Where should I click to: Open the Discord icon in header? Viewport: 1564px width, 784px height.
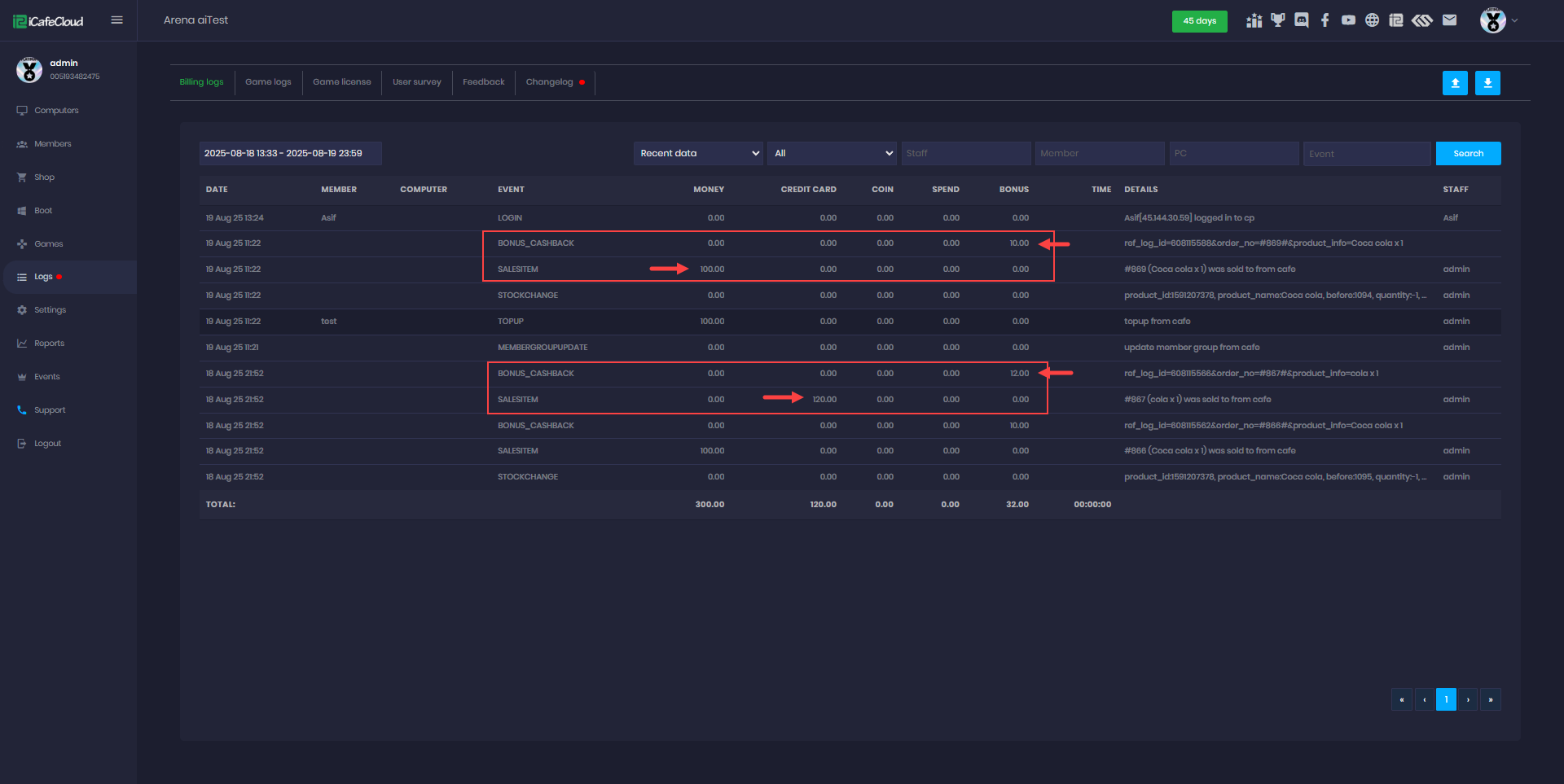click(x=1302, y=20)
